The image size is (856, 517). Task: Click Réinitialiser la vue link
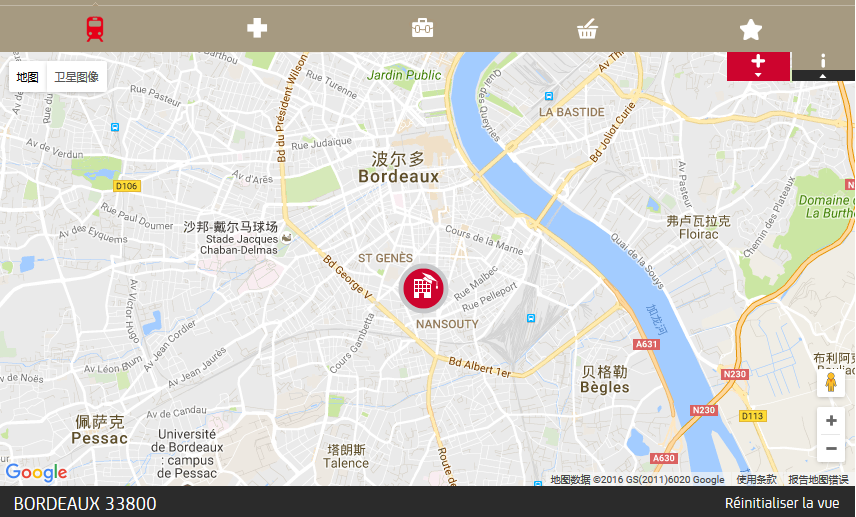point(782,503)
